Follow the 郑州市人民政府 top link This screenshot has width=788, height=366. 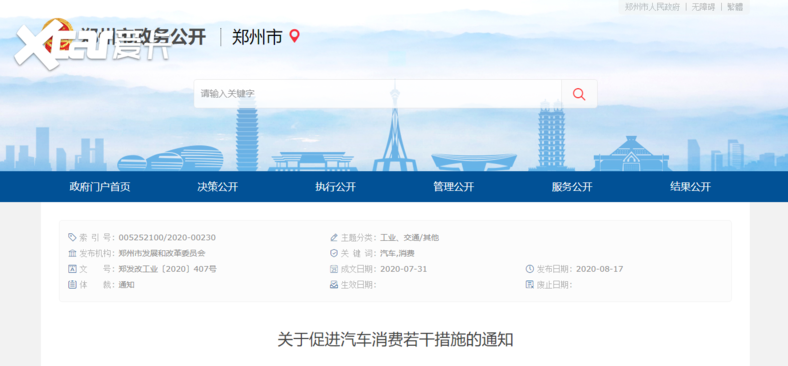652,7
